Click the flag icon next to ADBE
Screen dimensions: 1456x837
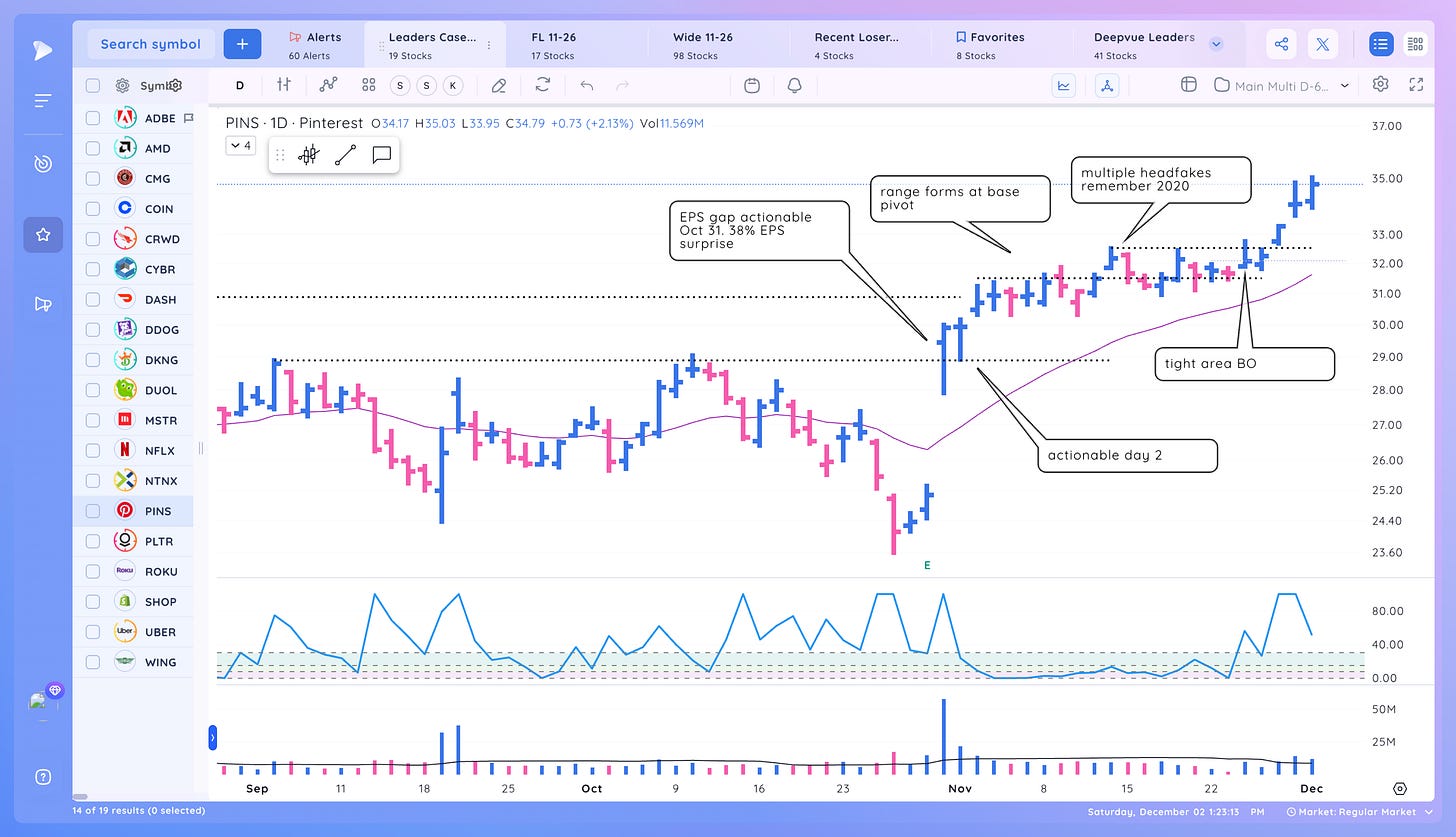pyautogui.click(x=188, y=118)
